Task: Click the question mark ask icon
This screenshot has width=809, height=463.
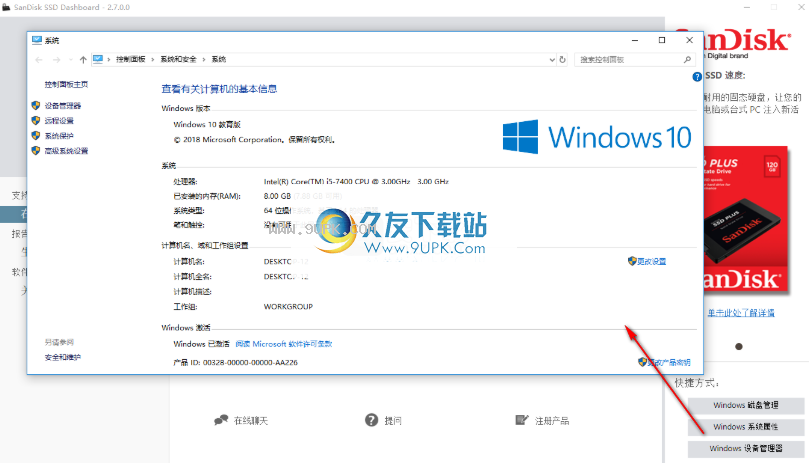Action: (371, 420)
